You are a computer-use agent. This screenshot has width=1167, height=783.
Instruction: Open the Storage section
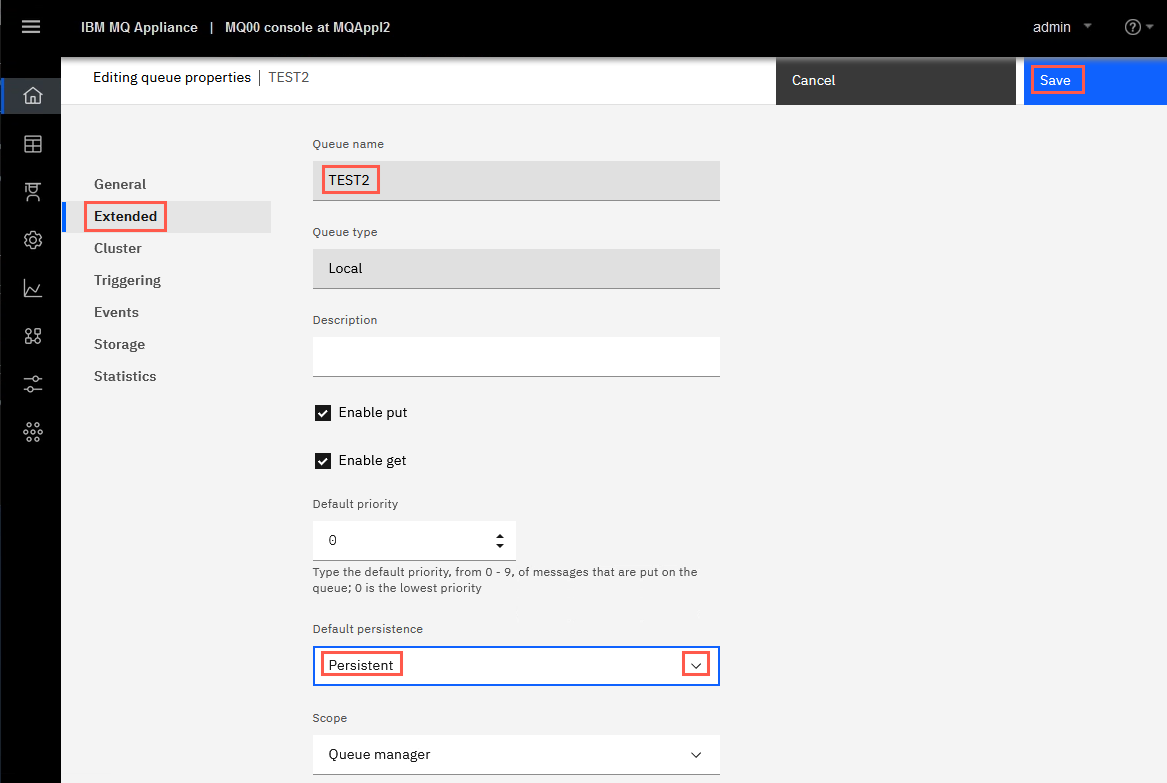pyautogui.click(x=119, y=344)
